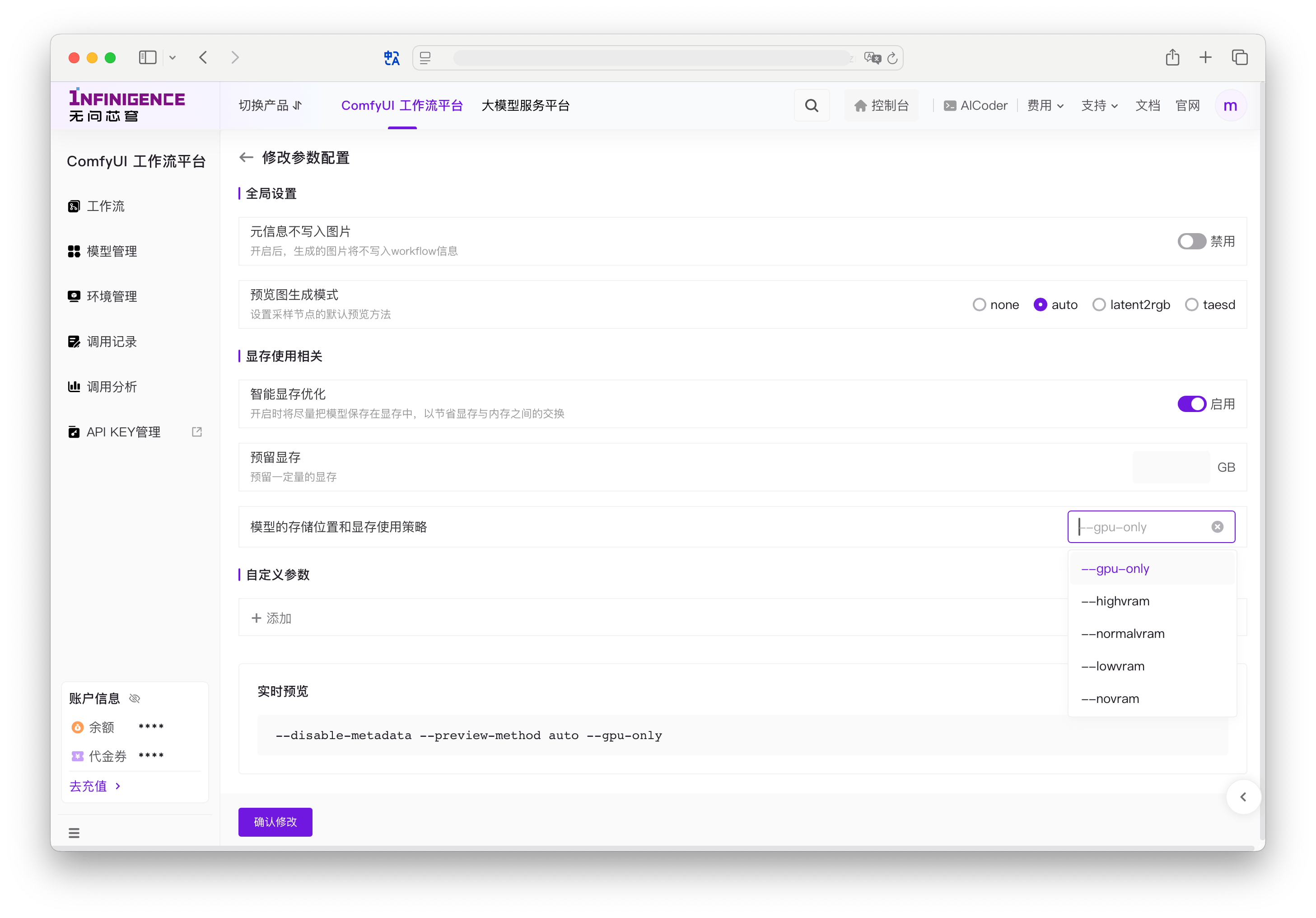This screenshot has height=918, width=1316.
Task: Open the 控制台 console button
Action: [x=881, y=106]
